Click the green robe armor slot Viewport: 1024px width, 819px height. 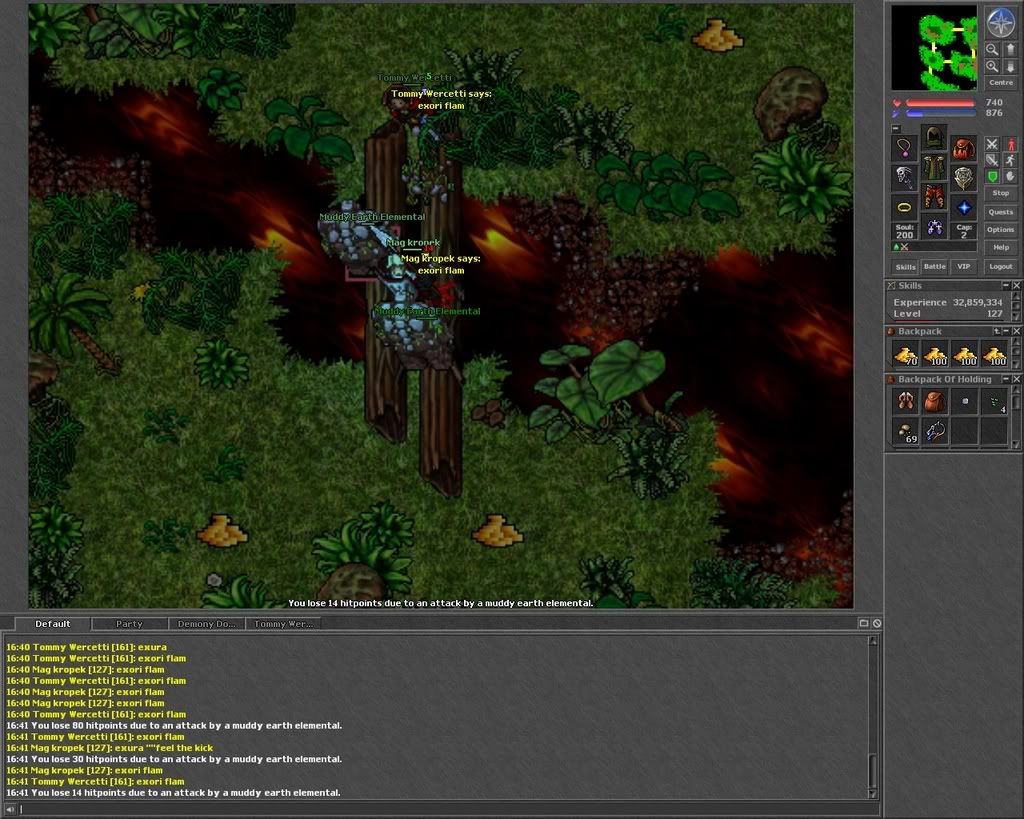tap(934, 168)
